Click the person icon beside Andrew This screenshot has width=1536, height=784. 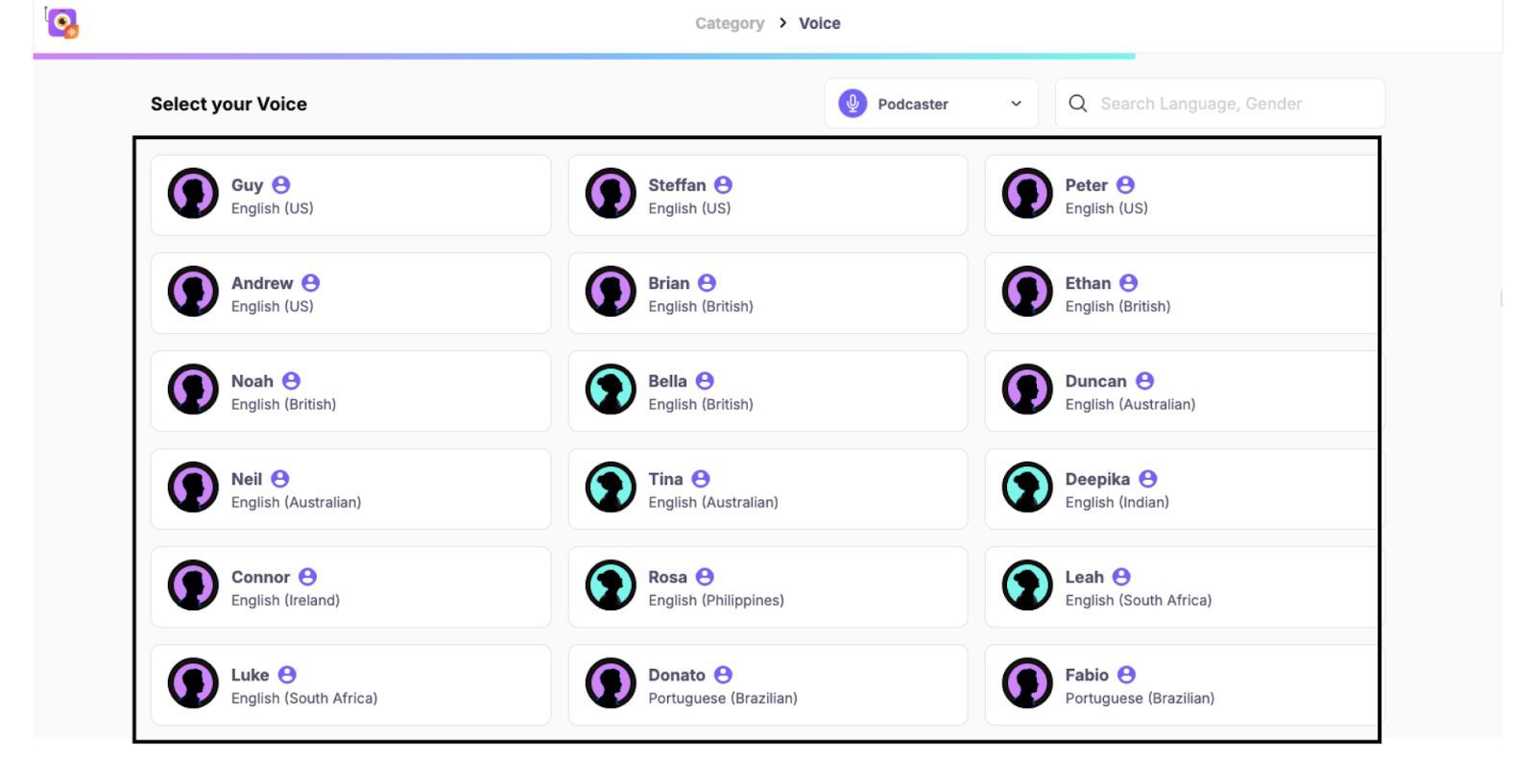point(311,283)
